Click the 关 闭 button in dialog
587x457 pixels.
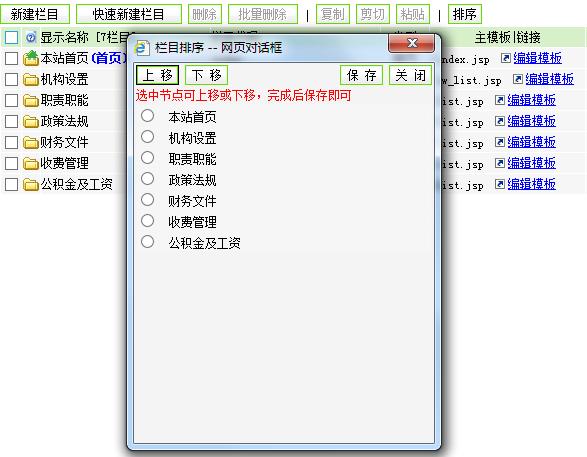point(410,75)
